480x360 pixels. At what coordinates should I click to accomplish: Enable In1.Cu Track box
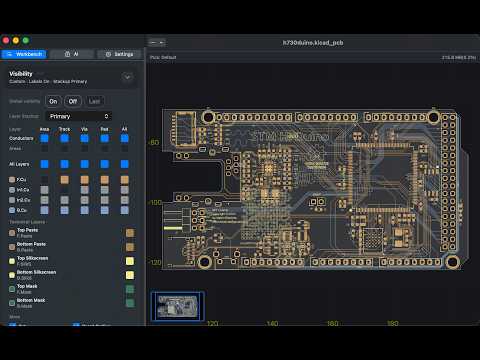pos(65,190)
